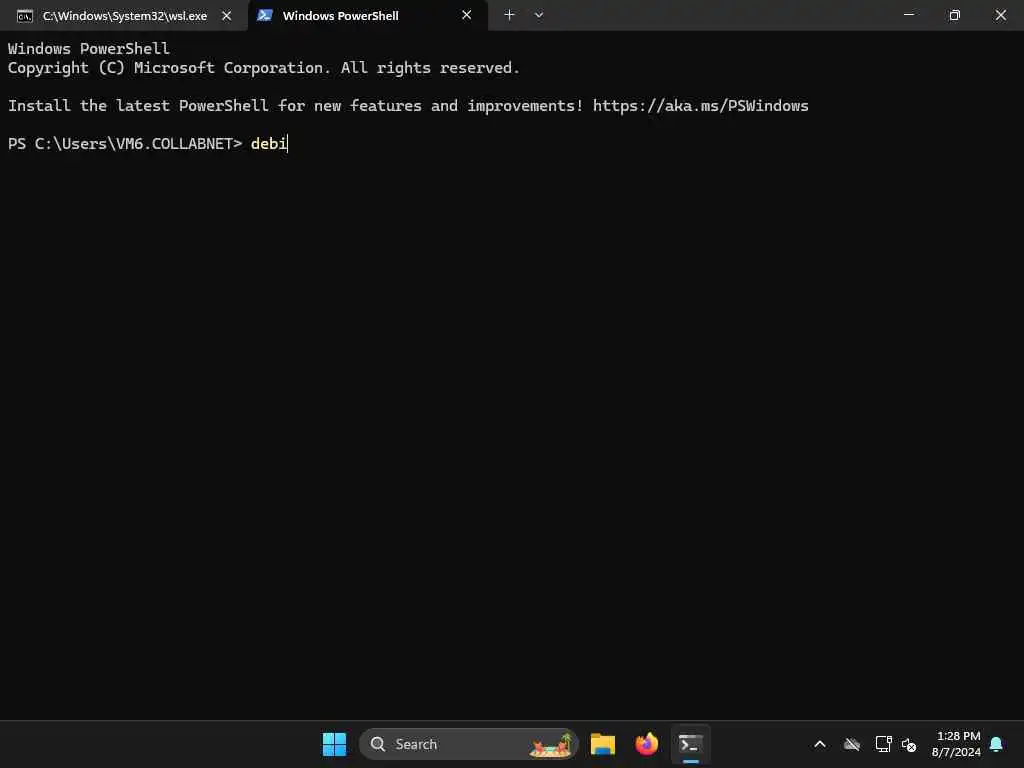1024x768 pixels.
Task: Open the https://aka.ms/PSWindows link
Action: click(x=701, y=106)
